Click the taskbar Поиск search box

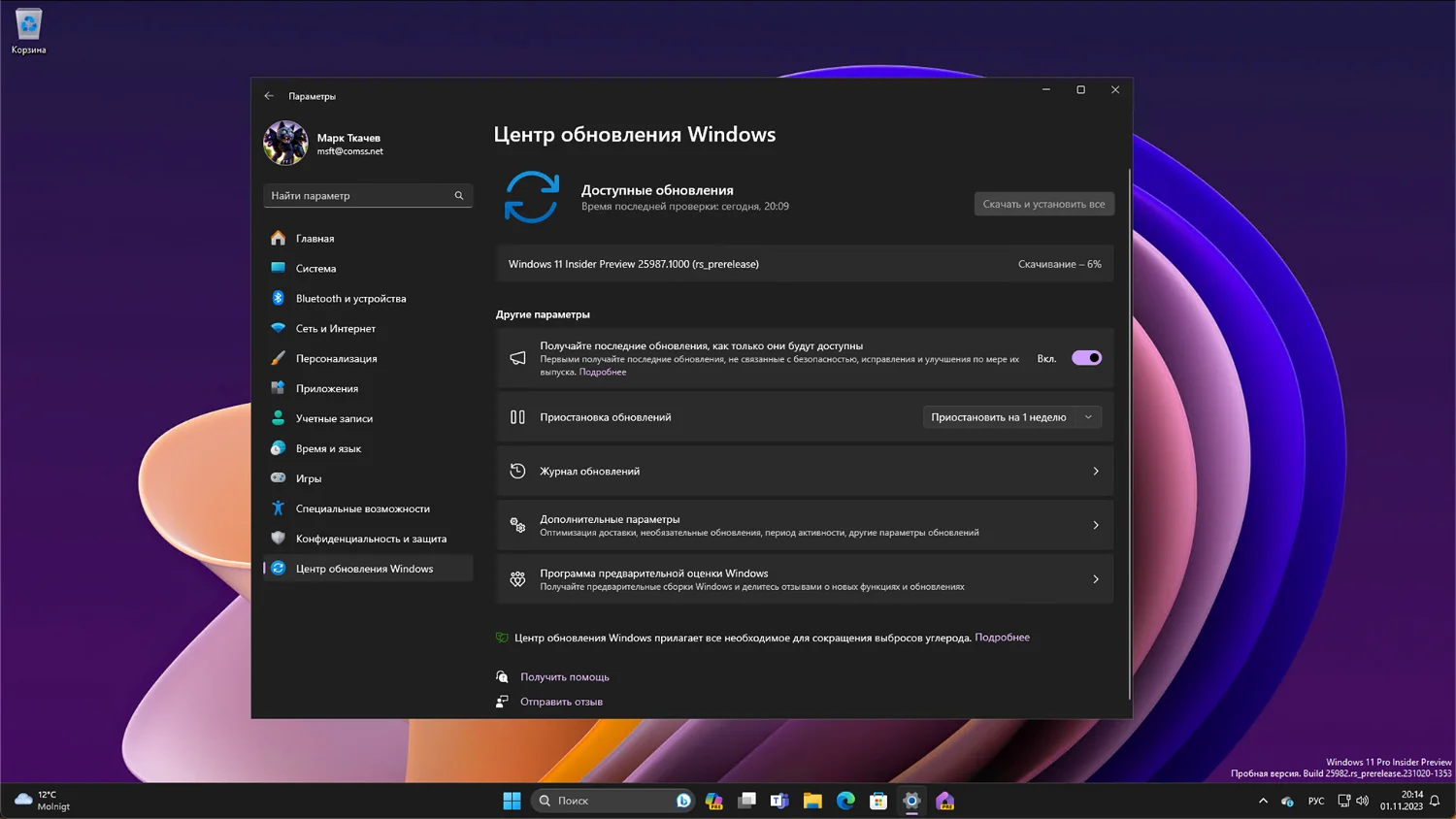612,801
